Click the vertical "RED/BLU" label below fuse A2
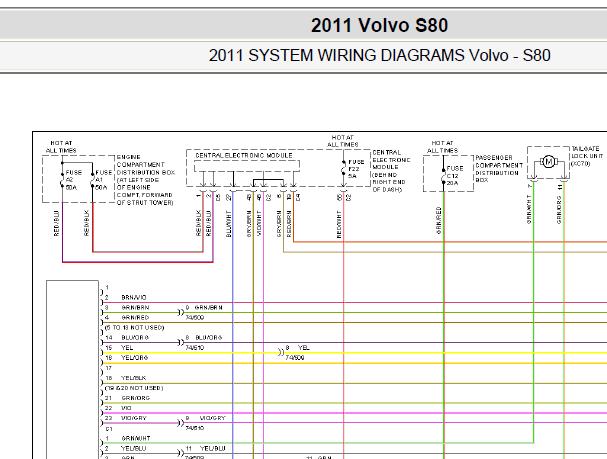The image size is (607, 459). [x=57, y=223]
